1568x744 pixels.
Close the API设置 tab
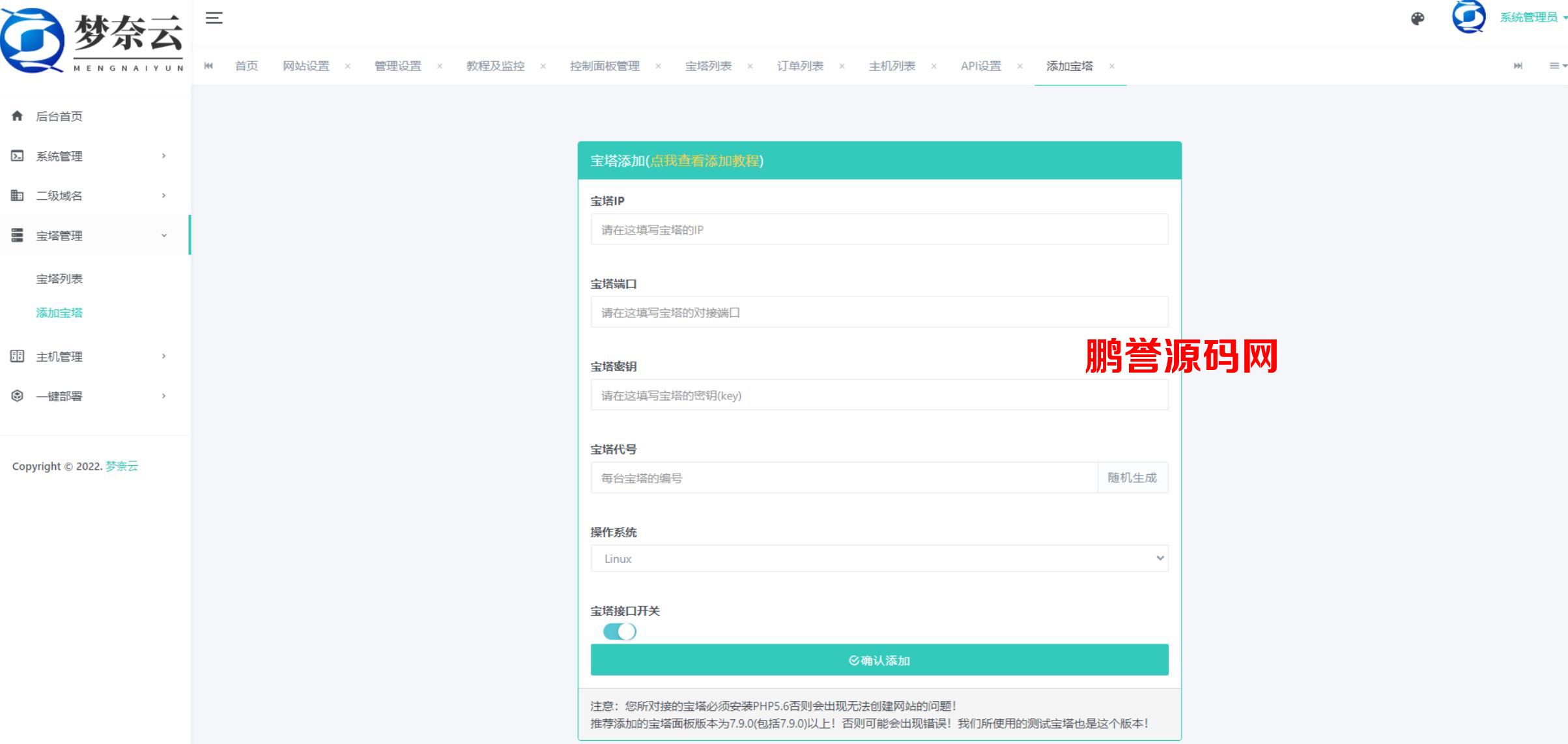tap(1019, 66)
